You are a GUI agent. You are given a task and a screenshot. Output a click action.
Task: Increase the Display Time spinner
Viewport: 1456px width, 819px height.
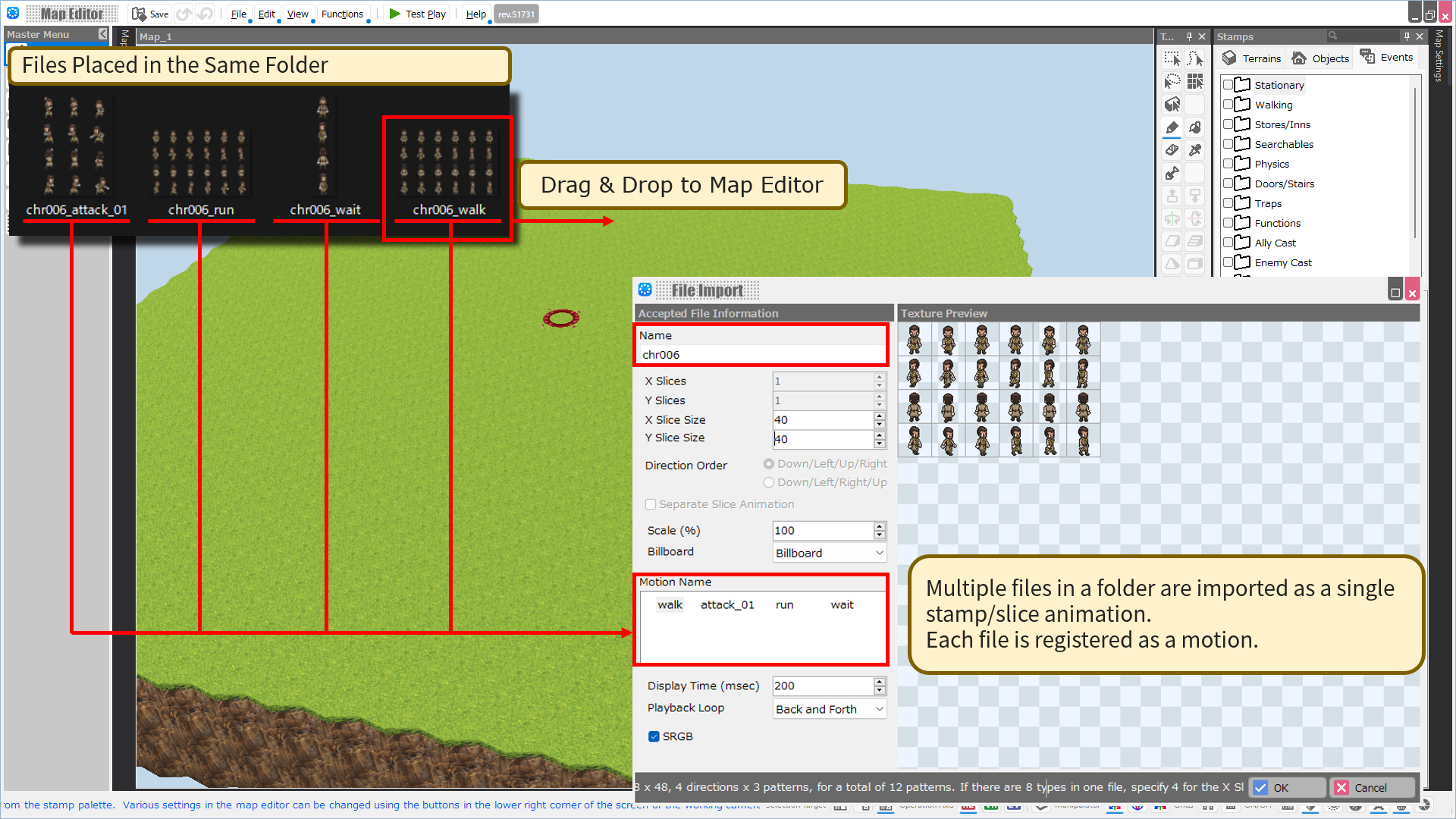tap(879, 682)
